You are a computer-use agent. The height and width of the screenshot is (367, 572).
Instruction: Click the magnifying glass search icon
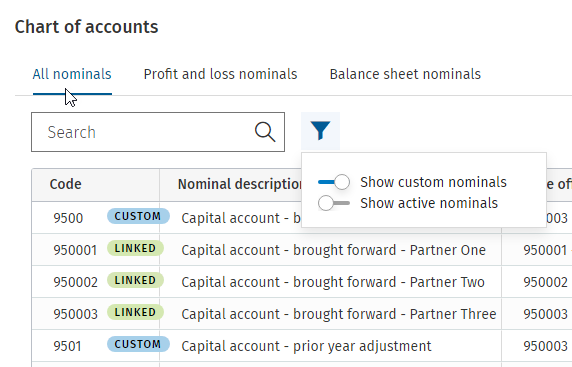[x=265, y=132]
